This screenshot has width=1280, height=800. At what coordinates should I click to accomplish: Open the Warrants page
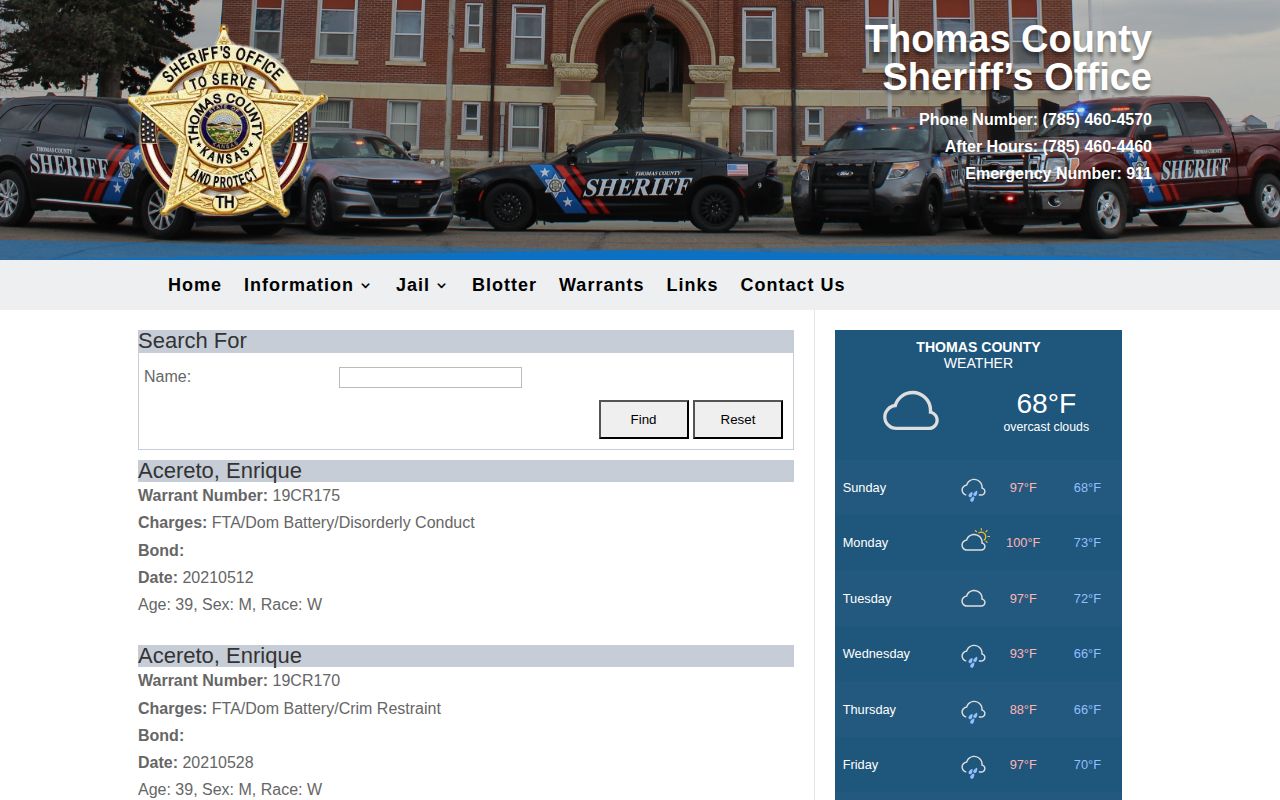pos(601,285)
